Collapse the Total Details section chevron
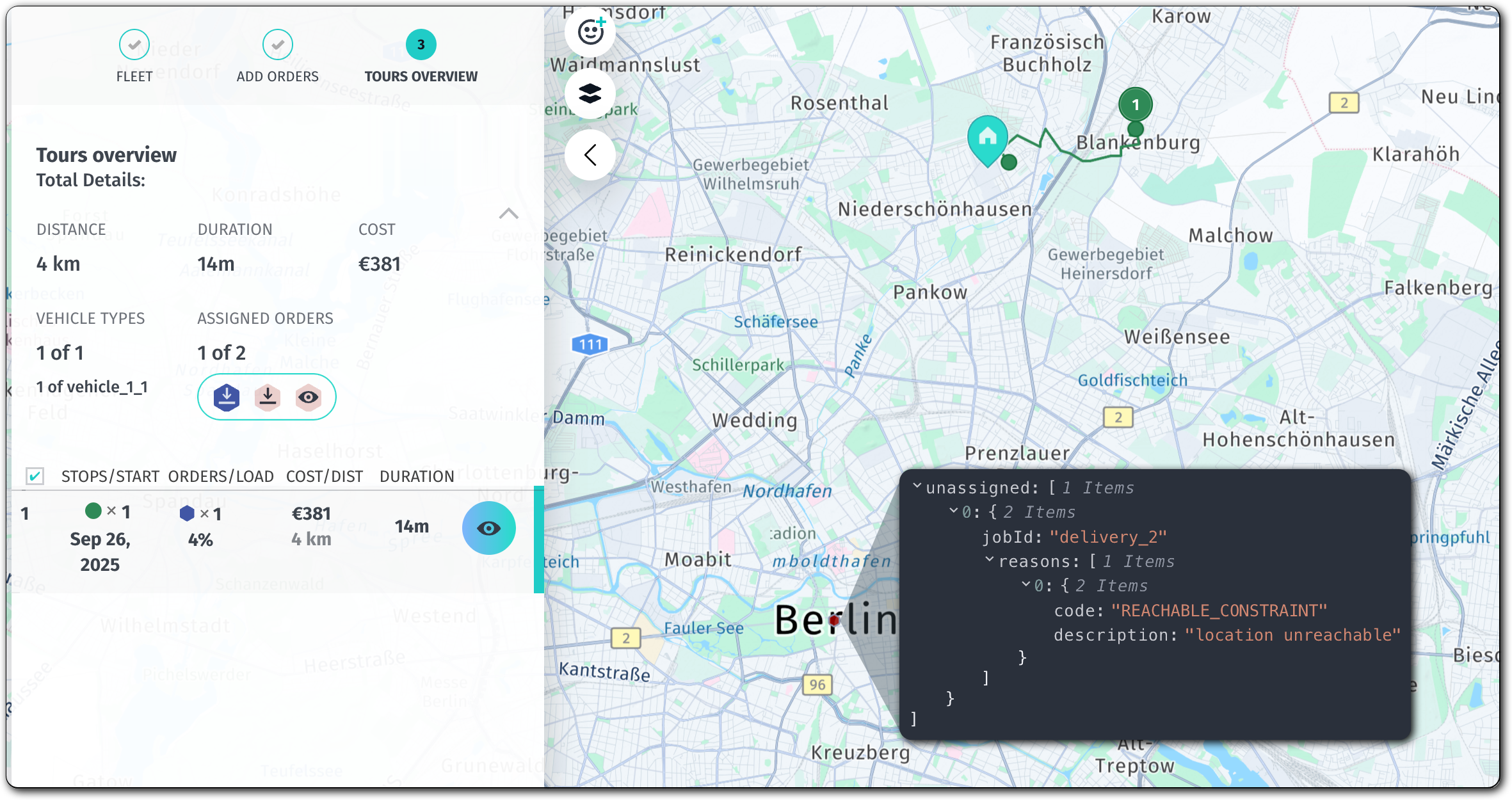1512x800 pixels. click(509, 214)
